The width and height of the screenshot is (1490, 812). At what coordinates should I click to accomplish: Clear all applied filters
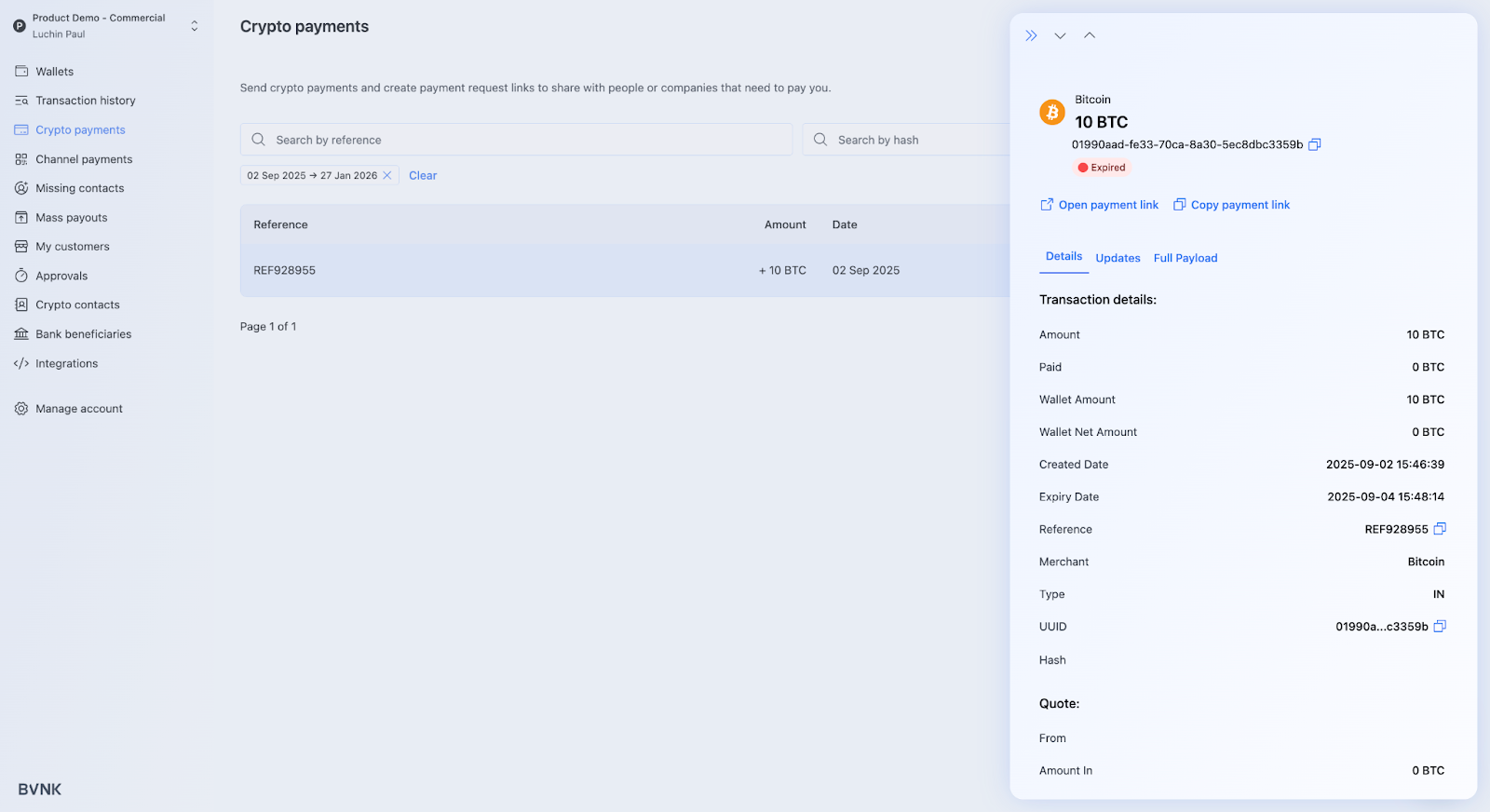423,176
